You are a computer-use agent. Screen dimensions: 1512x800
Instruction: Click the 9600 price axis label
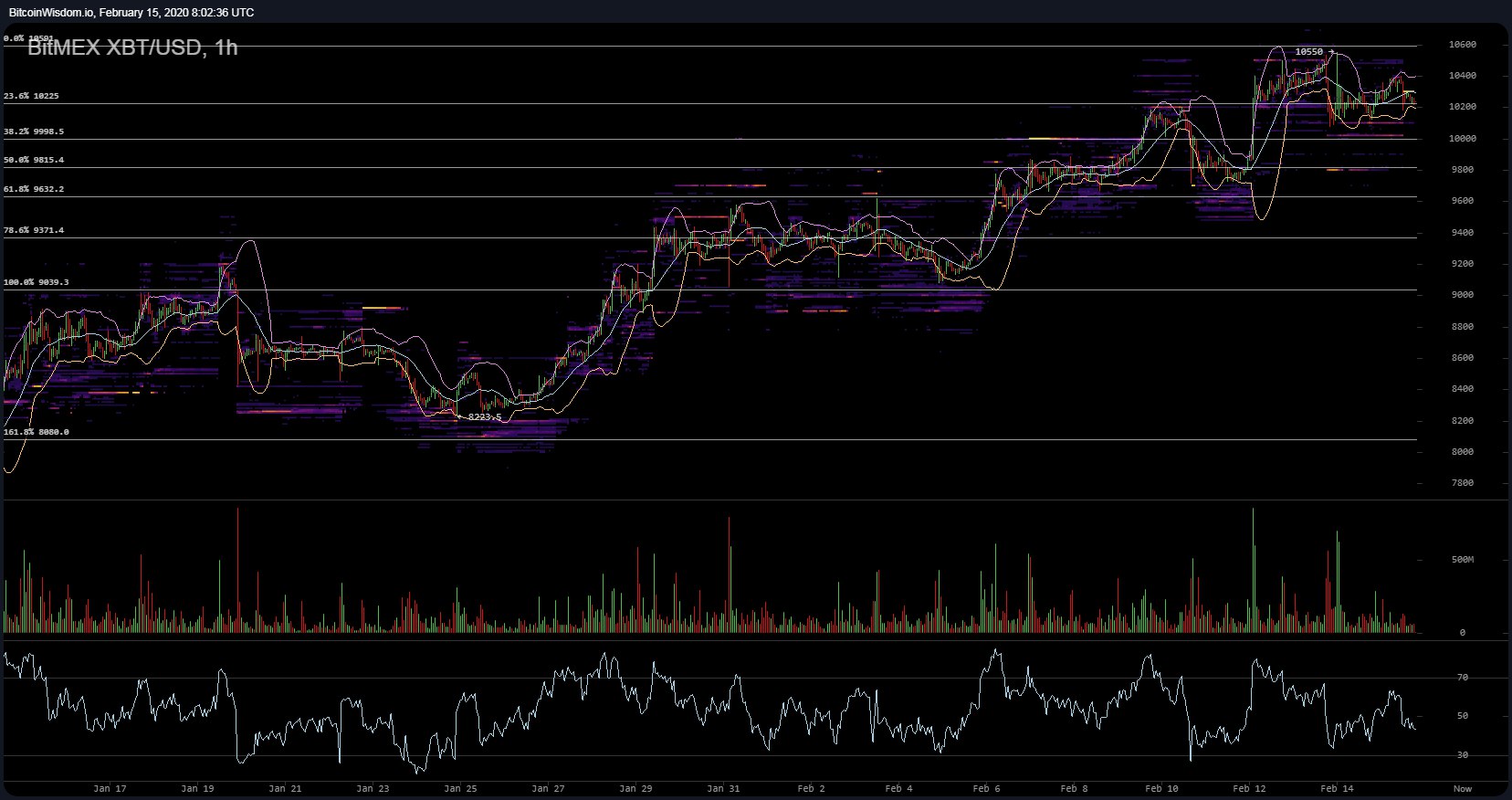1463,201
